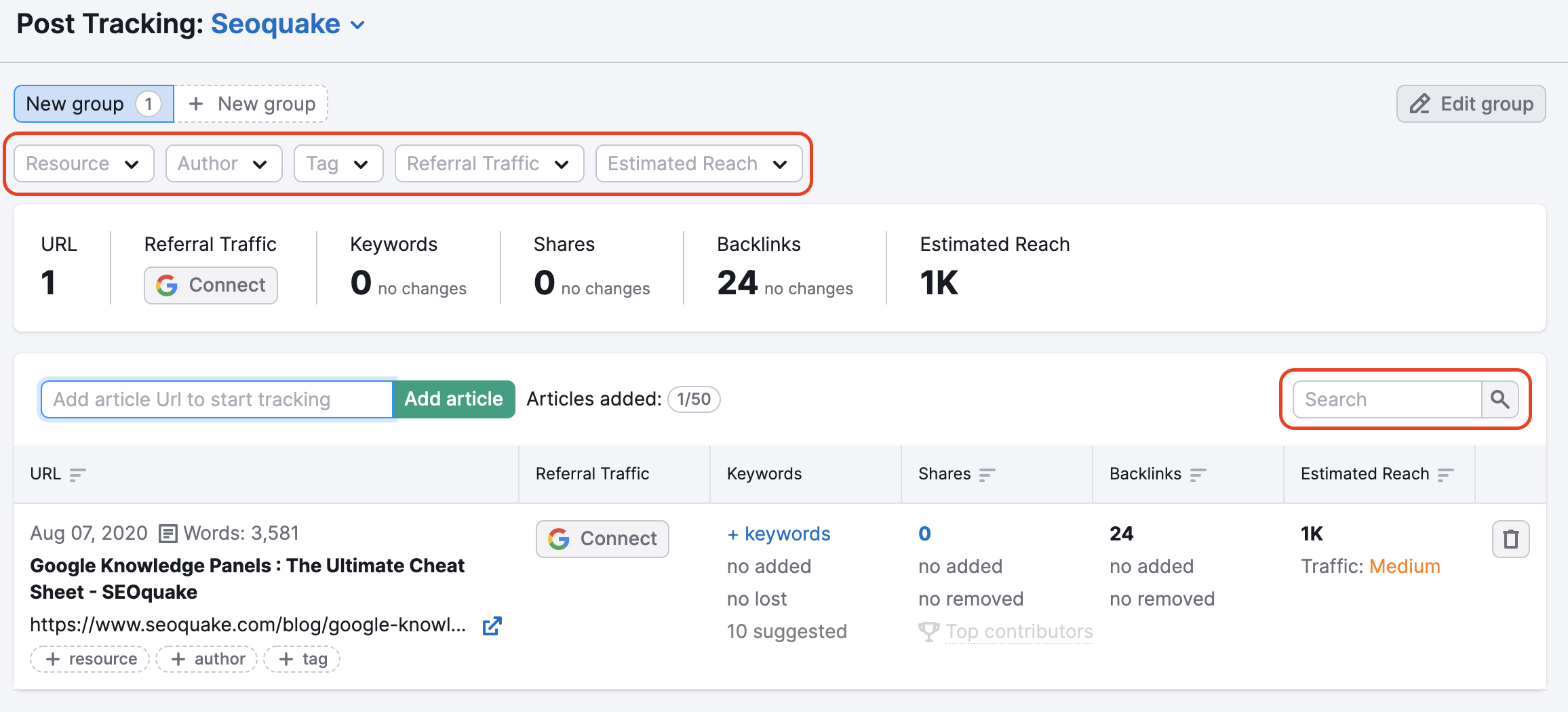Image resolution: width=1568 pixels, height=712 pixels.
Task: Expand the Referral Traffic filter
Action: point(489,163)
